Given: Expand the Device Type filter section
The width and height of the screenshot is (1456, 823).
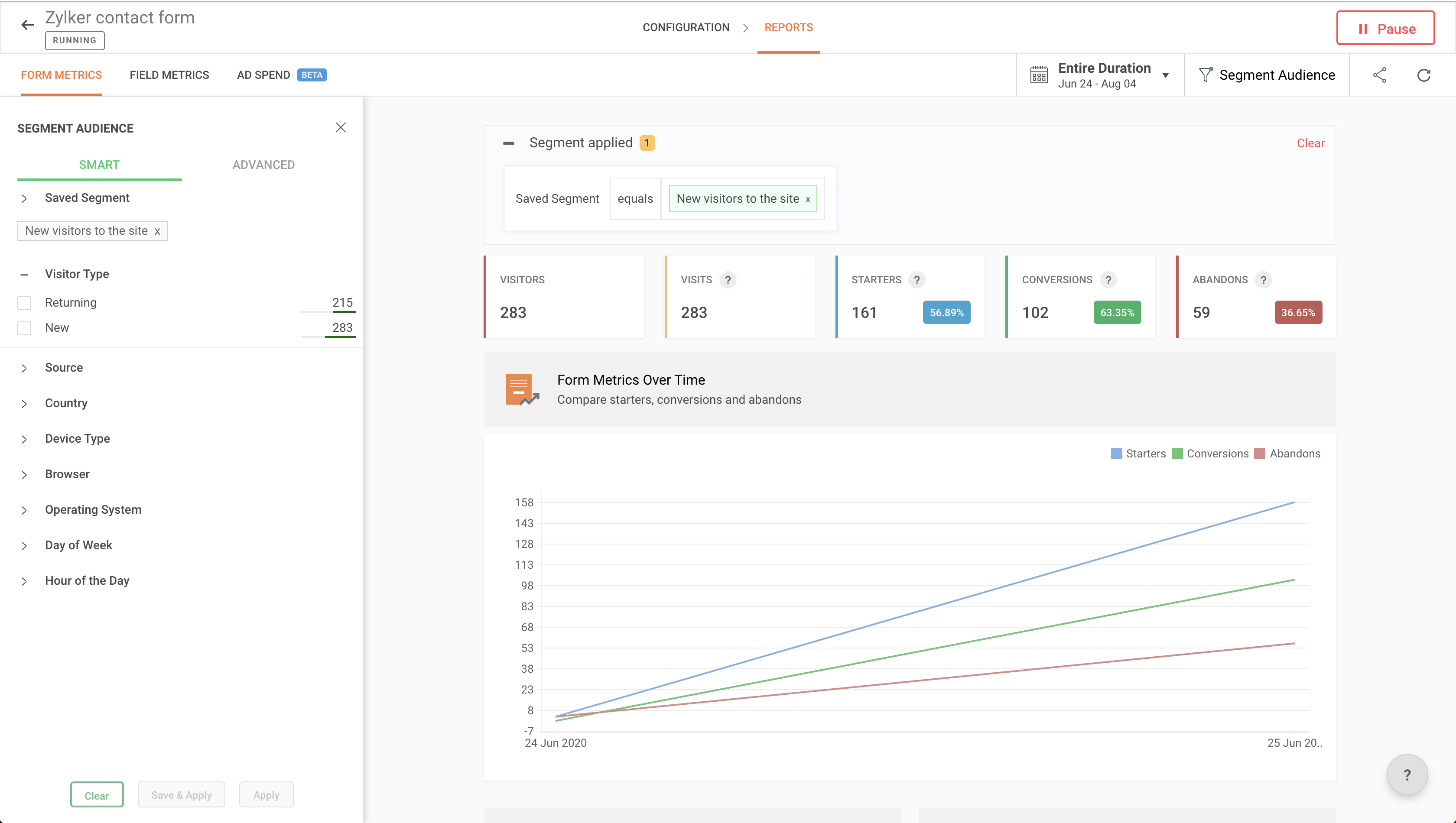Looking at the screenshot, I should point(77,439).
